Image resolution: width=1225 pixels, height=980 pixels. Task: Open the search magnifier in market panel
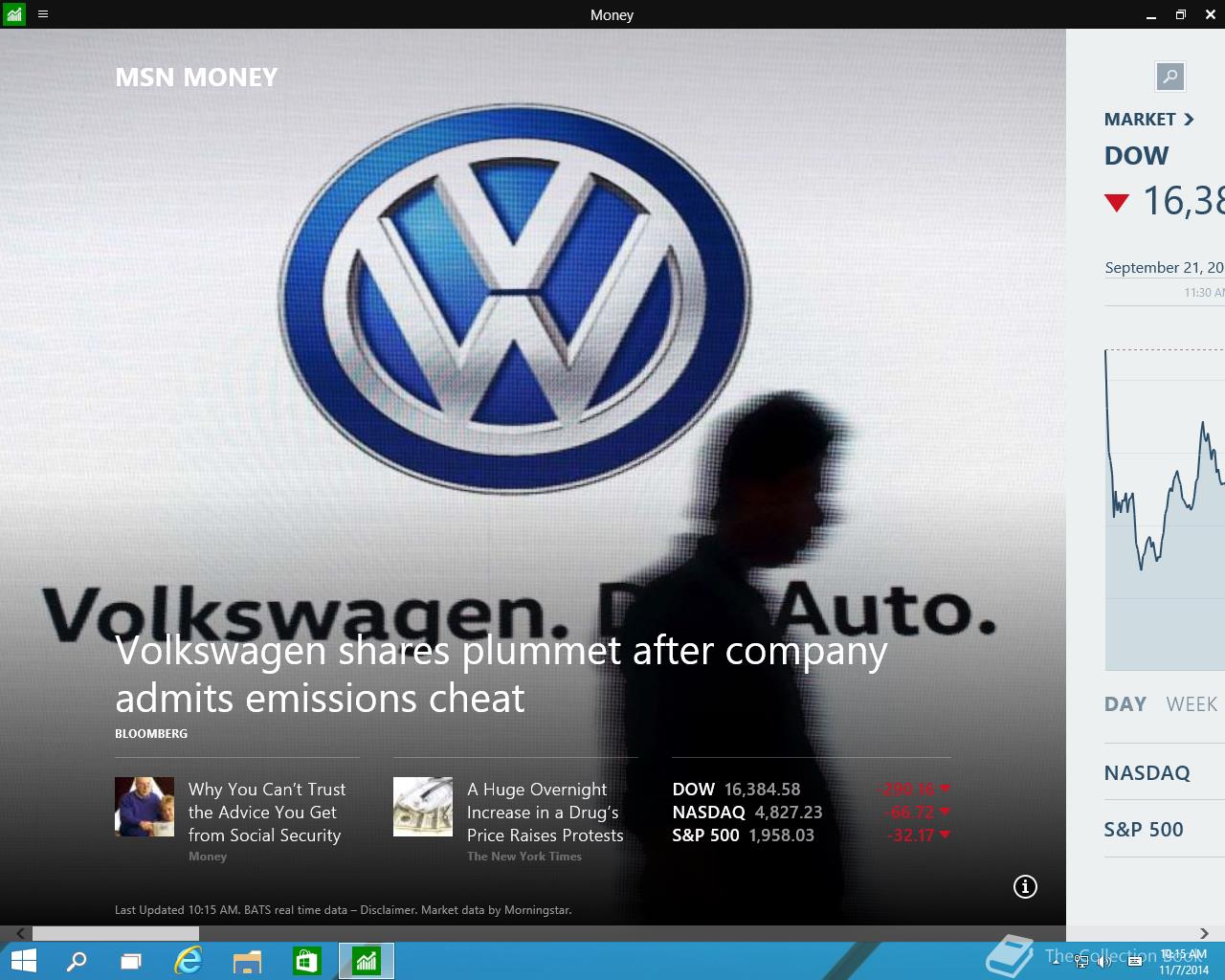click(x=1169, y=77)
